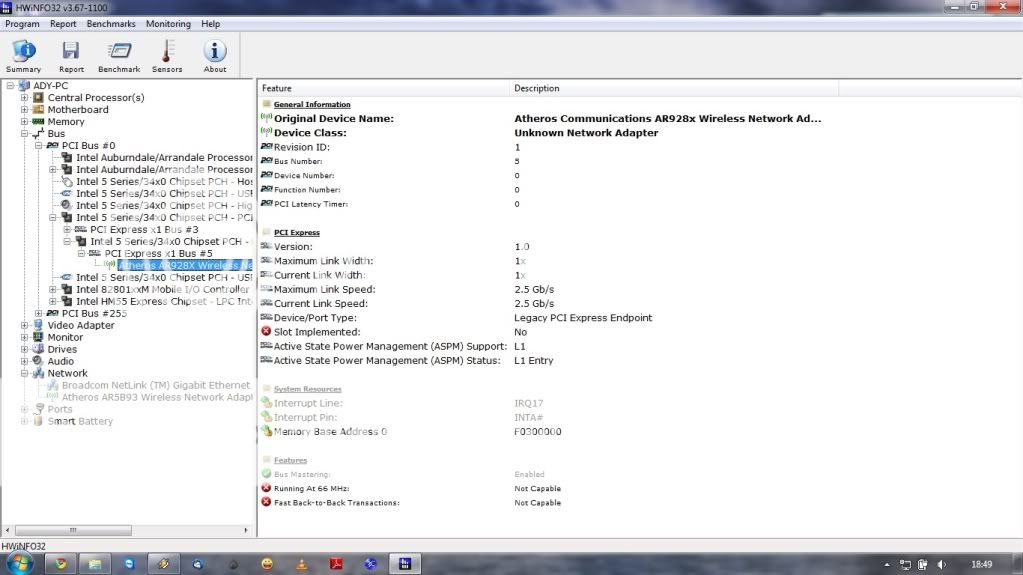Expand the Motherboard tree node
The image size is (1023, 575).
coord(24,110)
